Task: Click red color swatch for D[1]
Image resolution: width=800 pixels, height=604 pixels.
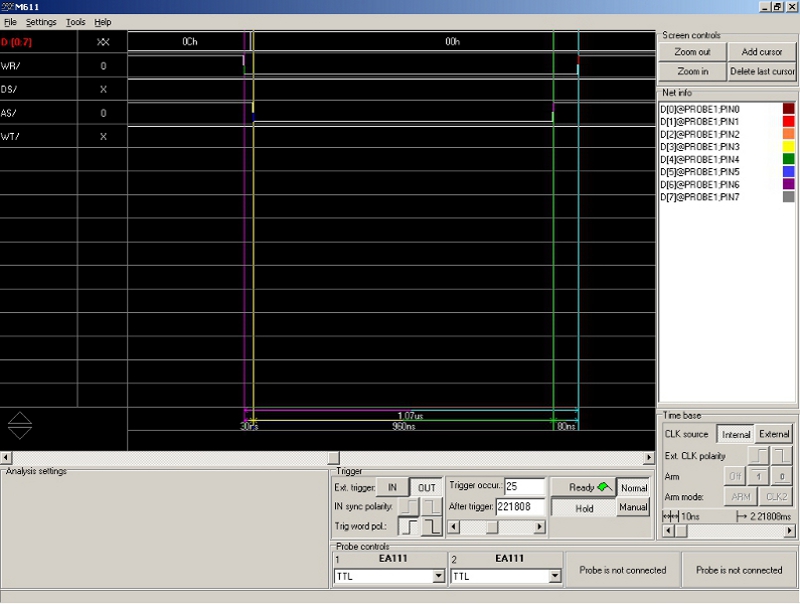Action: [788, 121]
